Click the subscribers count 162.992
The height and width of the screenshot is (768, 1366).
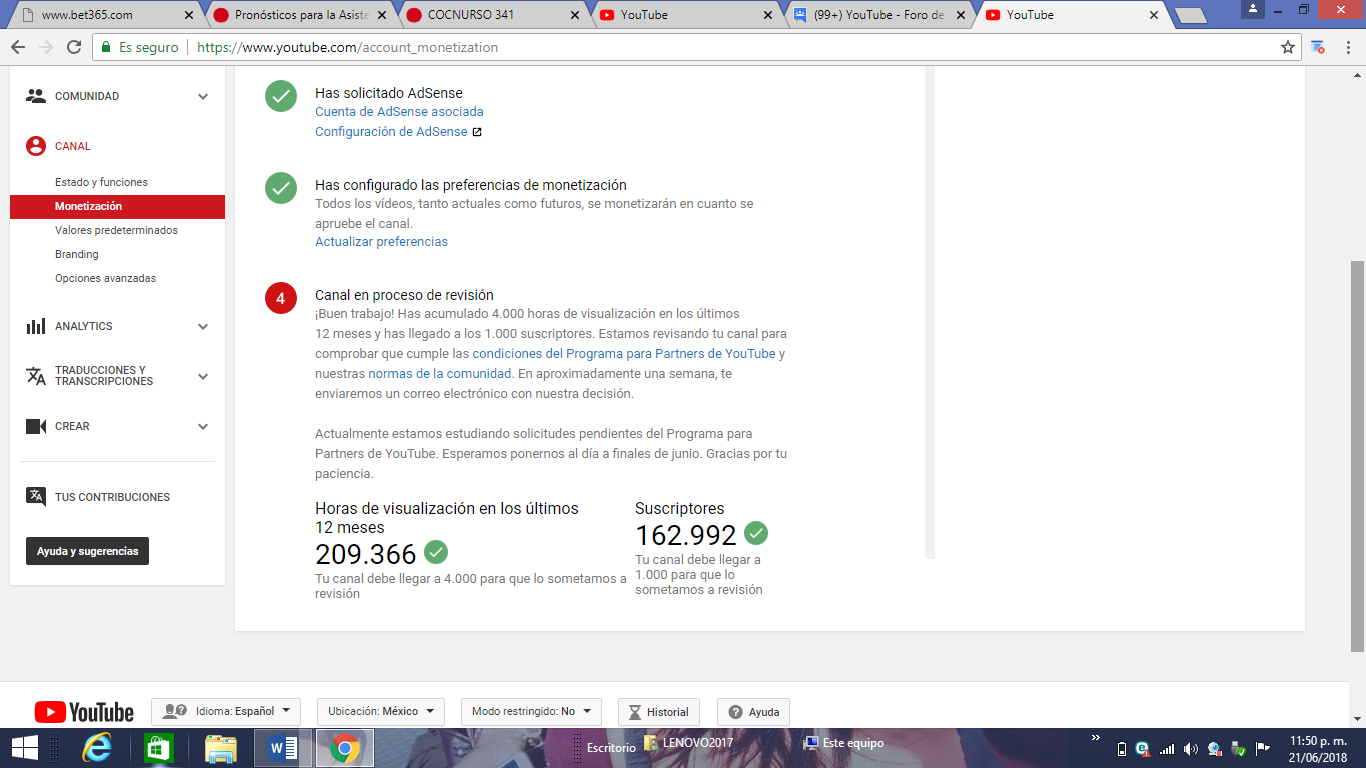pos(686,536)
